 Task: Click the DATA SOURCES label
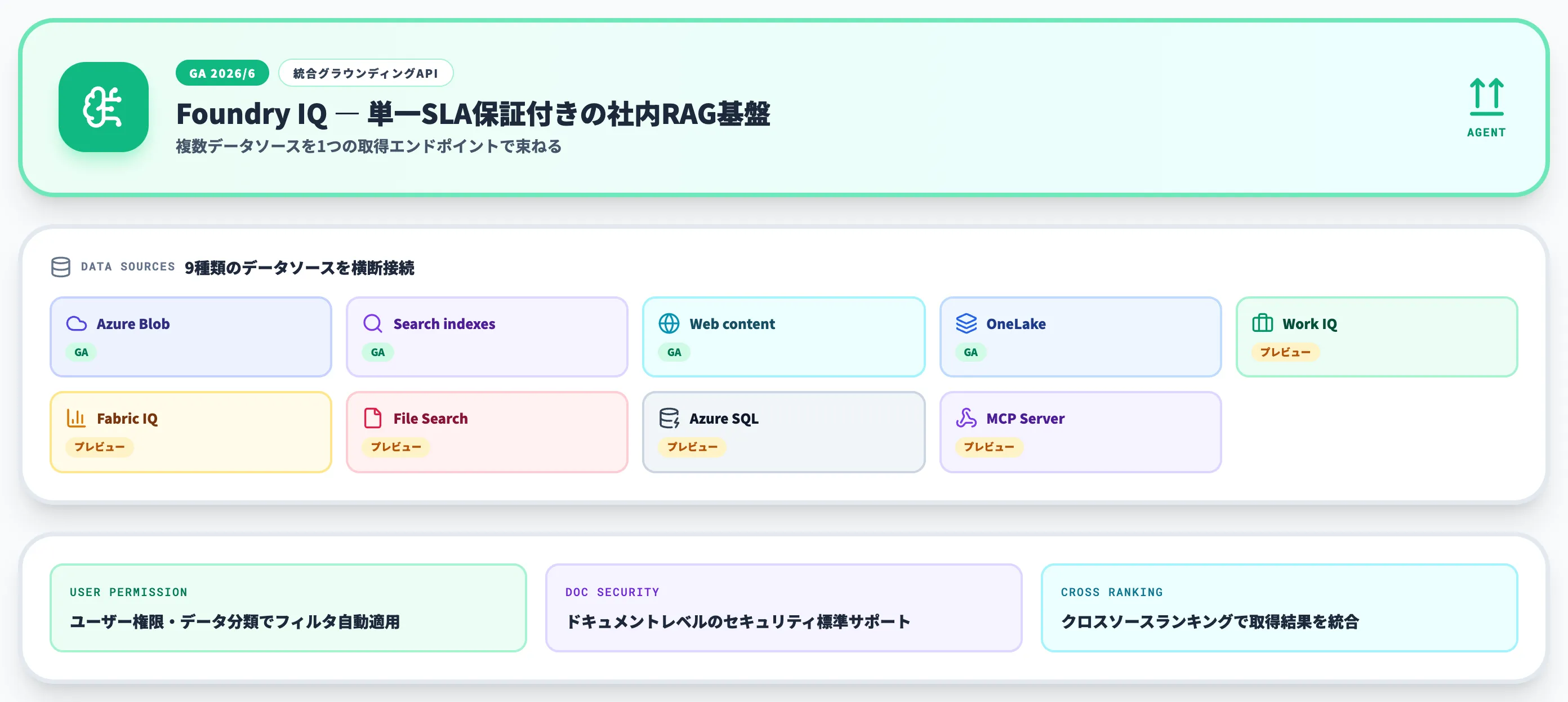pos(128,266)
